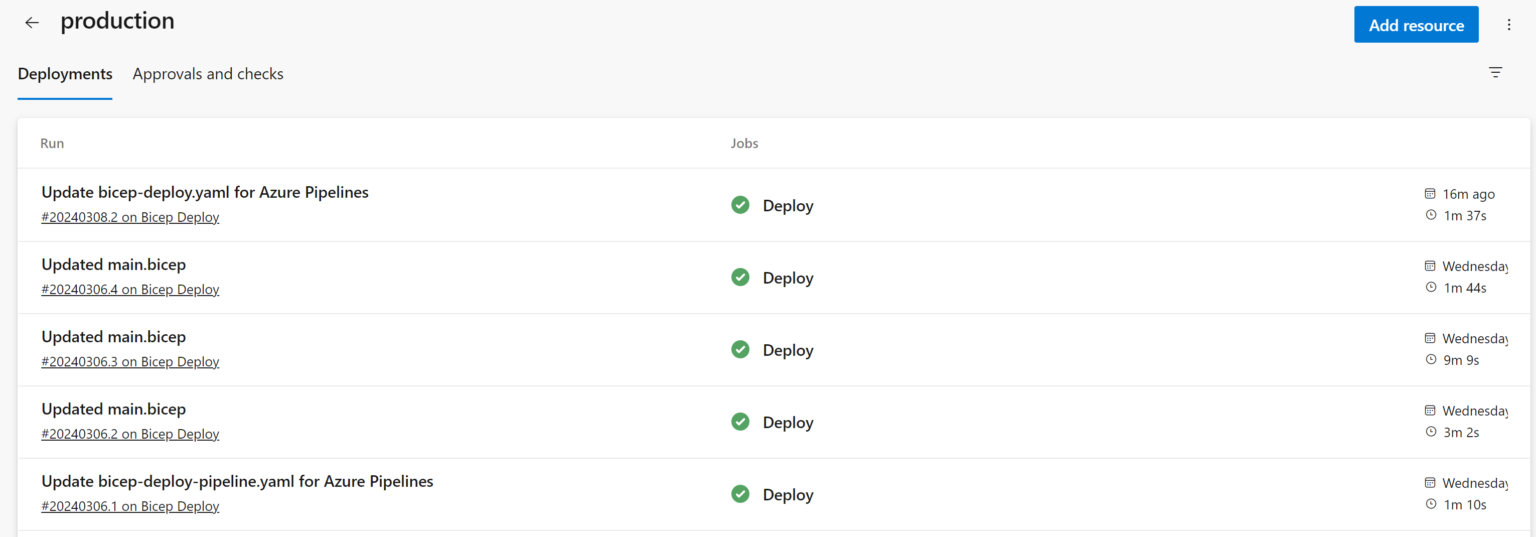Click green success icon for run #20240306.3
Screen dimensions: 1536x537
pos(740,350)
